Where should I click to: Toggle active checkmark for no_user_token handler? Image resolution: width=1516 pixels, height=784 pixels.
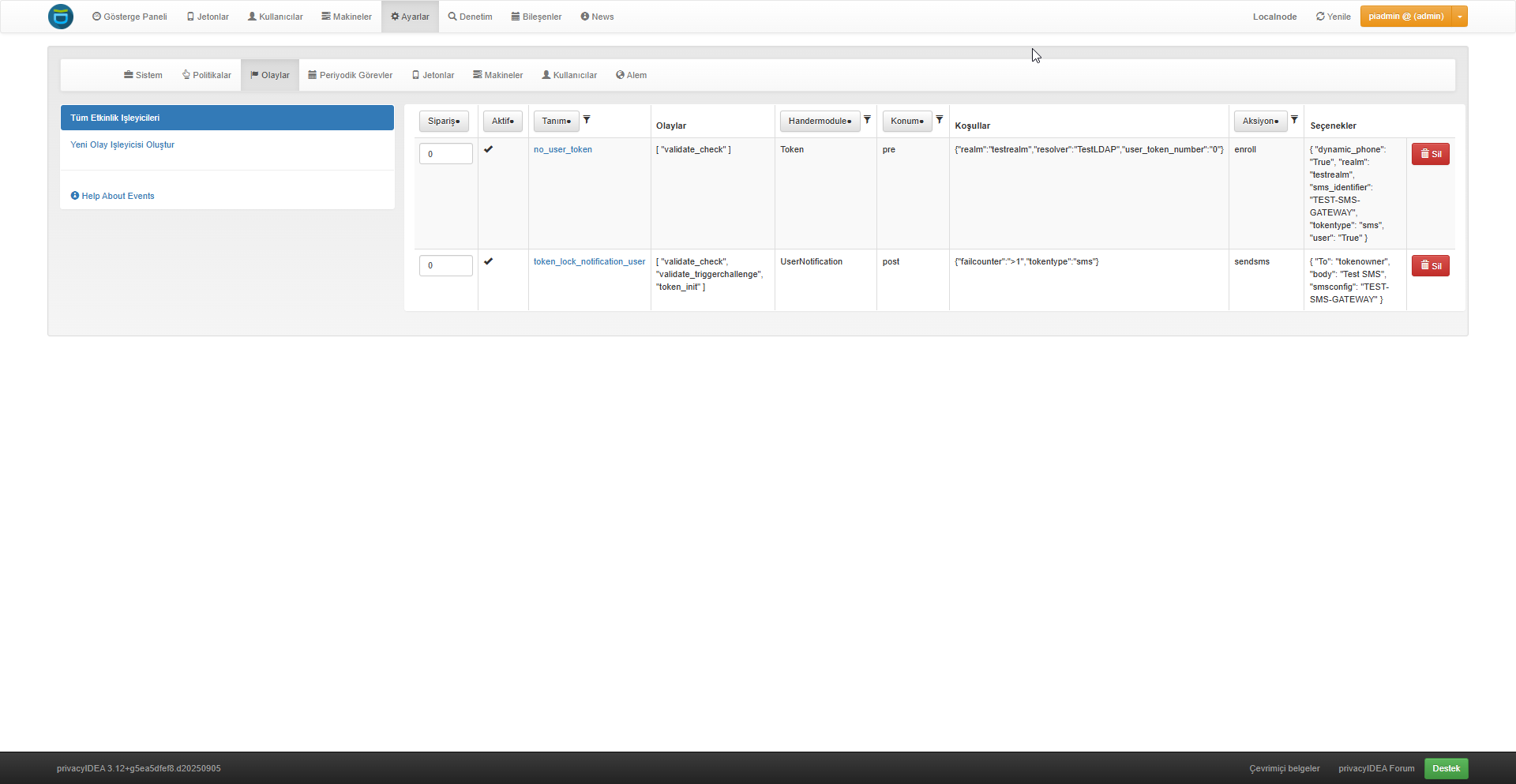click(x=489, y=149)
